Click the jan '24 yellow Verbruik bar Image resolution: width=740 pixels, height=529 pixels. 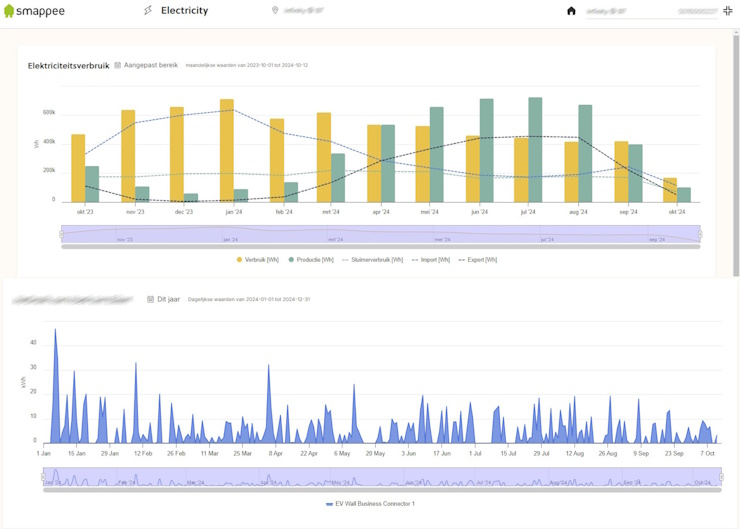(x=227, y=151)
